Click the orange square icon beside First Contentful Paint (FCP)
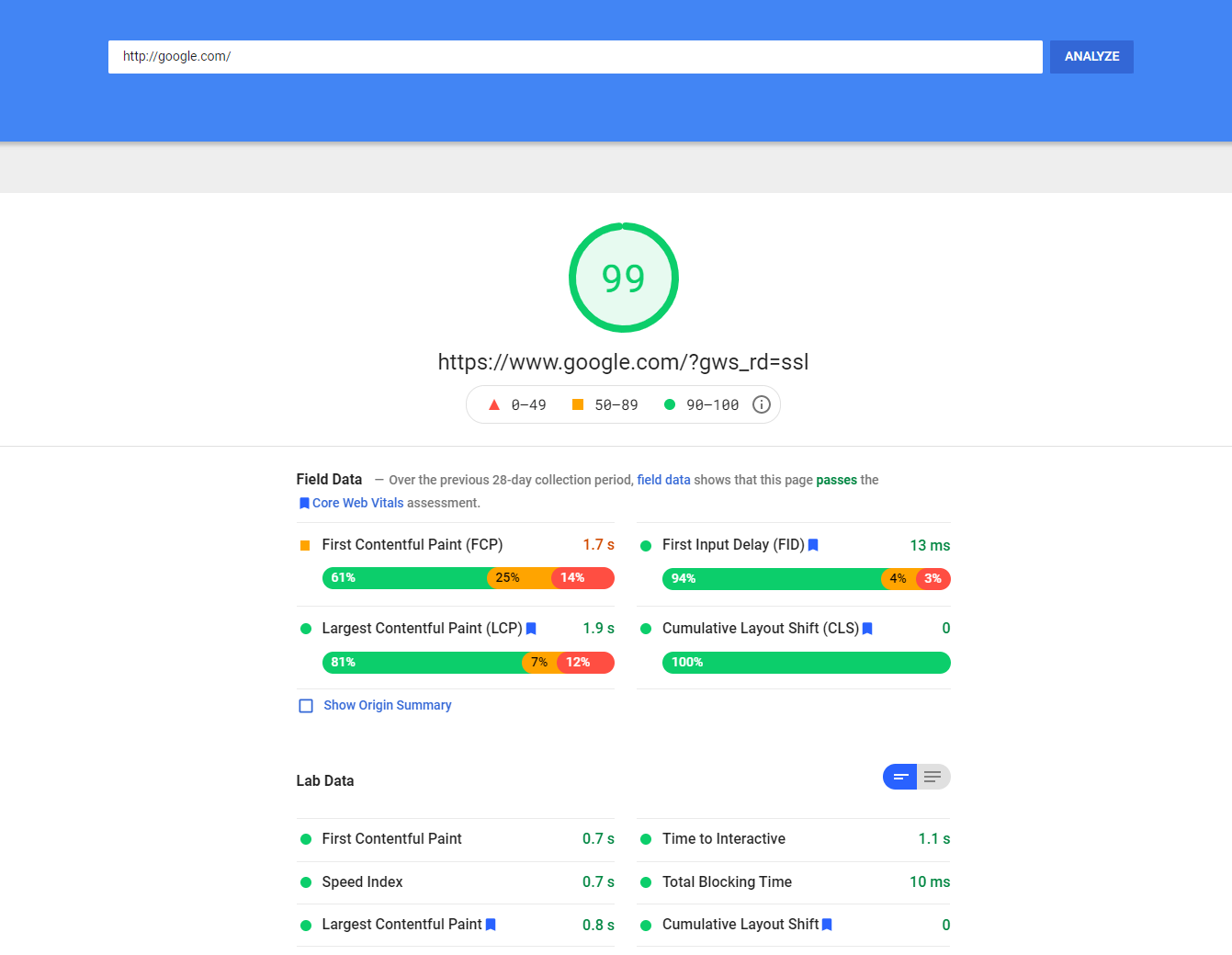Screen dimensions: 1232x955 click(x=305, y=546)
